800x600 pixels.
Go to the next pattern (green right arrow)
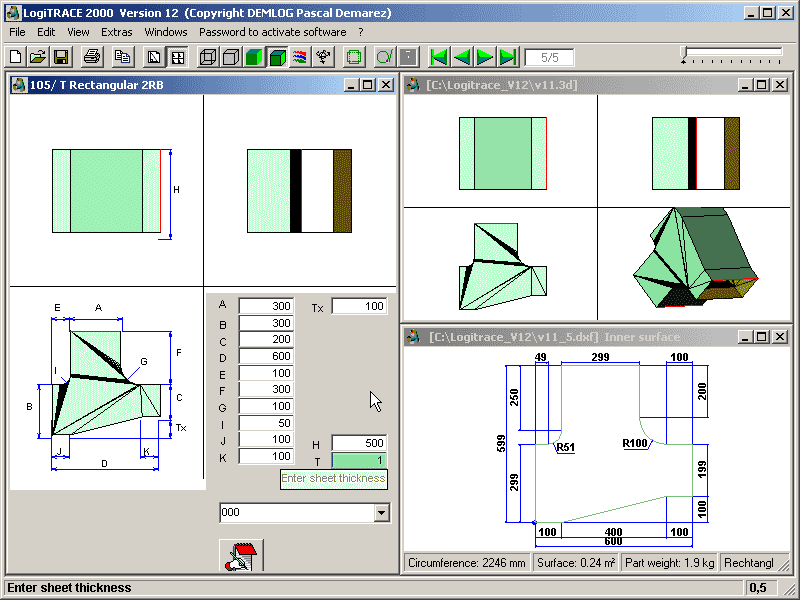[485, 57]
